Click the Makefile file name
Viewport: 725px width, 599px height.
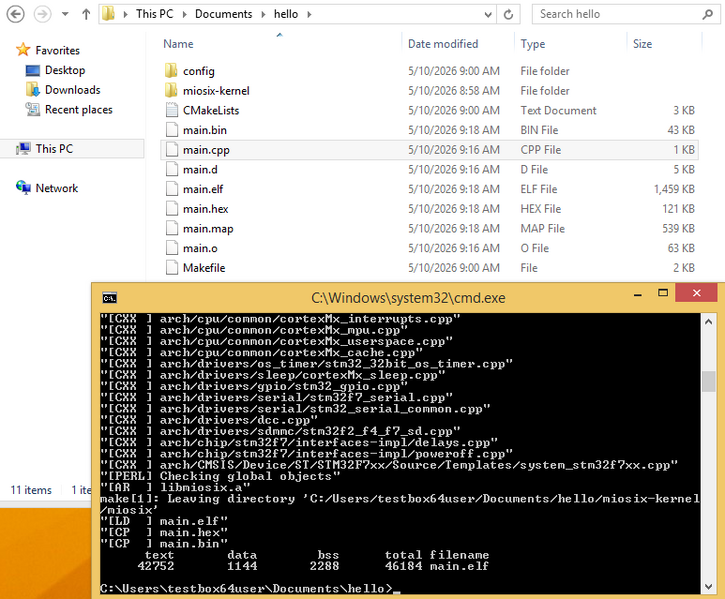click(204, 268)
